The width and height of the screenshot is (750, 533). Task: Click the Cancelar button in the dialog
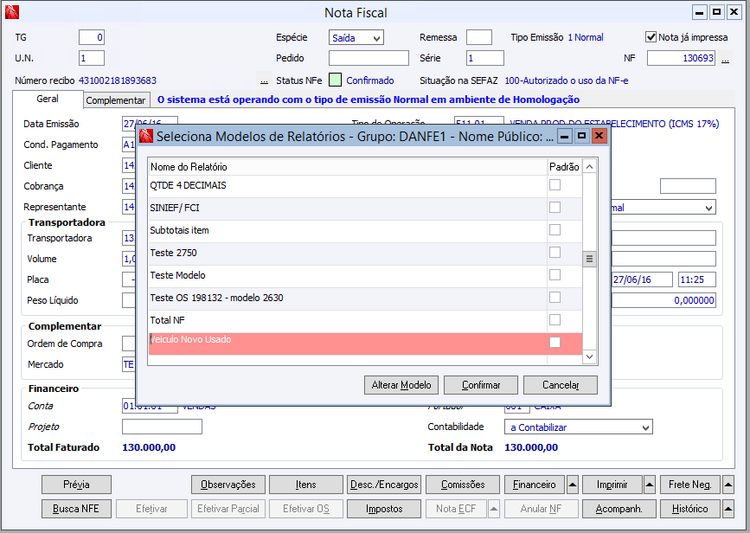point(560,385)
